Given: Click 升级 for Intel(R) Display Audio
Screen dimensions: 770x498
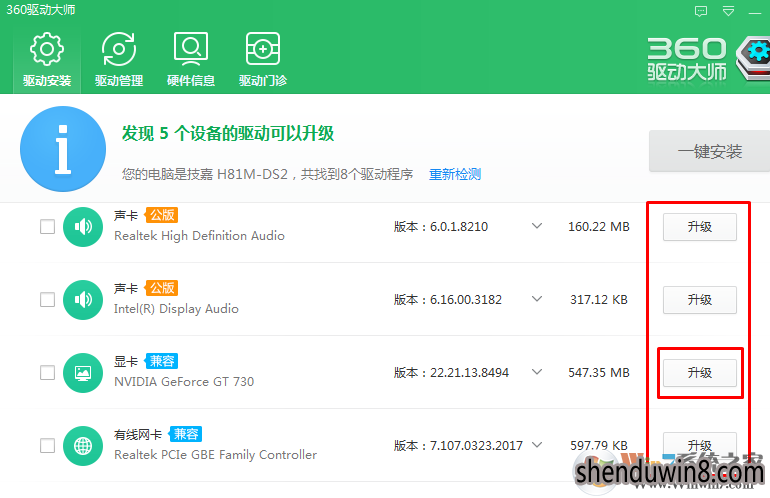Looking at the screenshot, I should tap(700, 300).
